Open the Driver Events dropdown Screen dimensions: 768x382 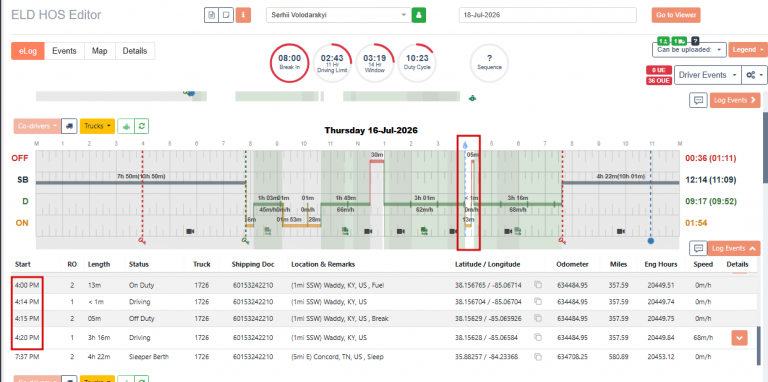click(708, 75)
